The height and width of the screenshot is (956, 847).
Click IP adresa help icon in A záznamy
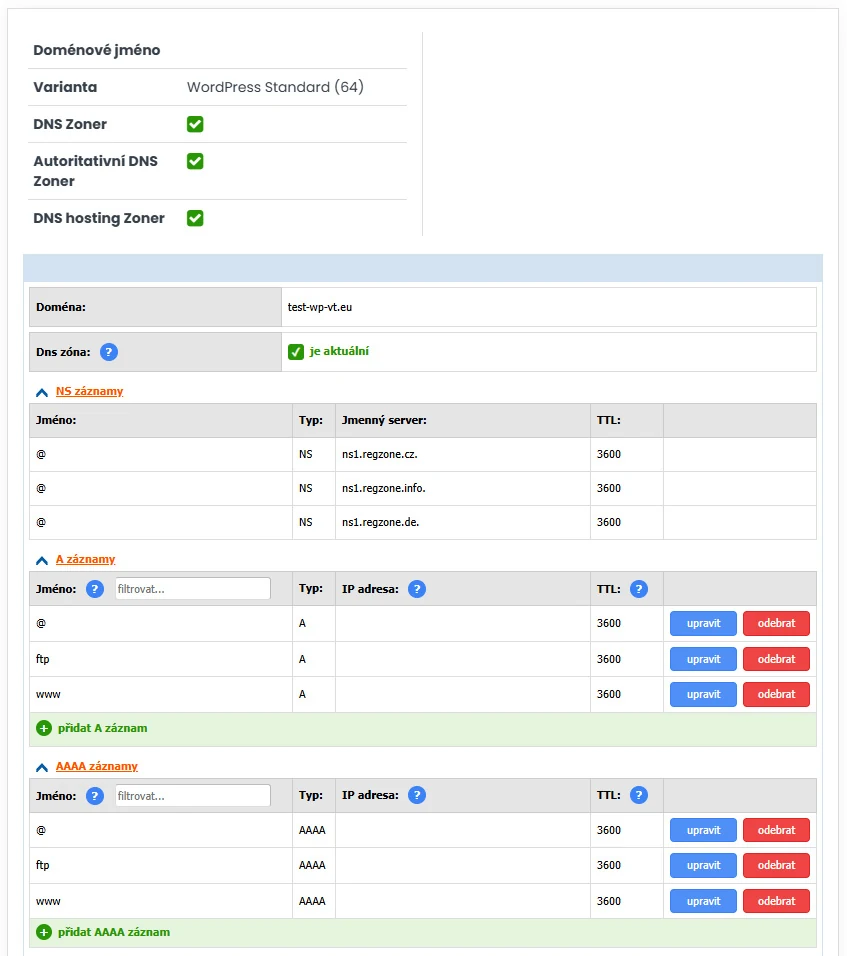tap(417, 589)
